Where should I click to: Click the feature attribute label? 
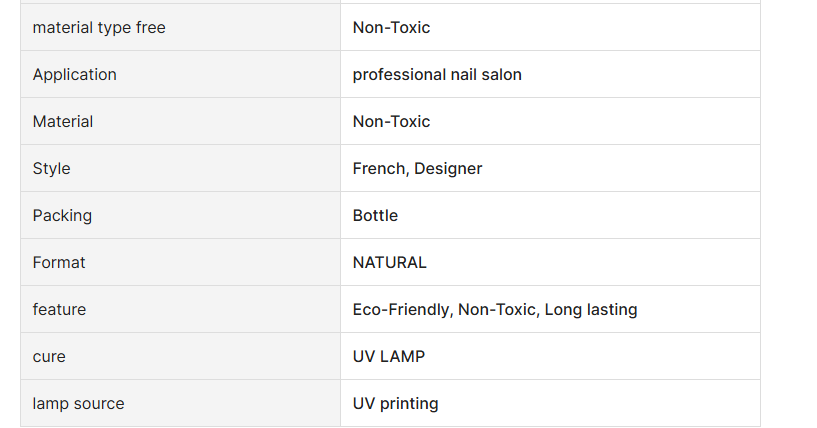click(59, 309)
